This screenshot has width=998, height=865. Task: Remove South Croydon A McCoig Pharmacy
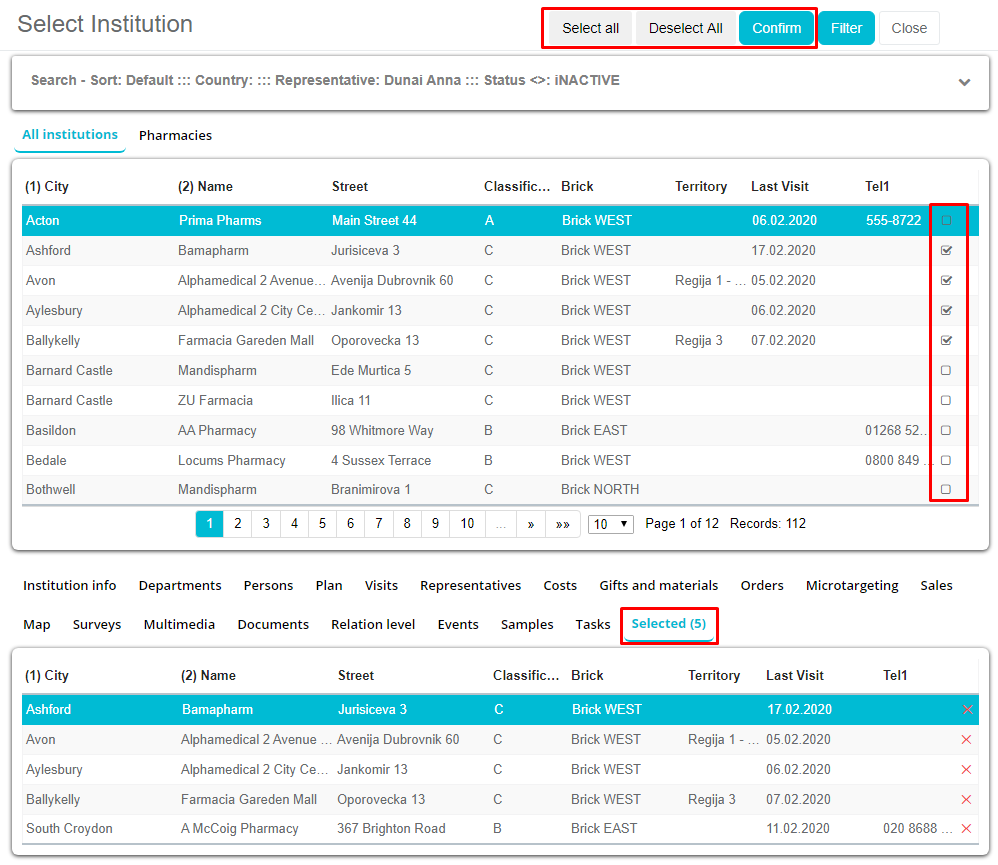[966, 829]
